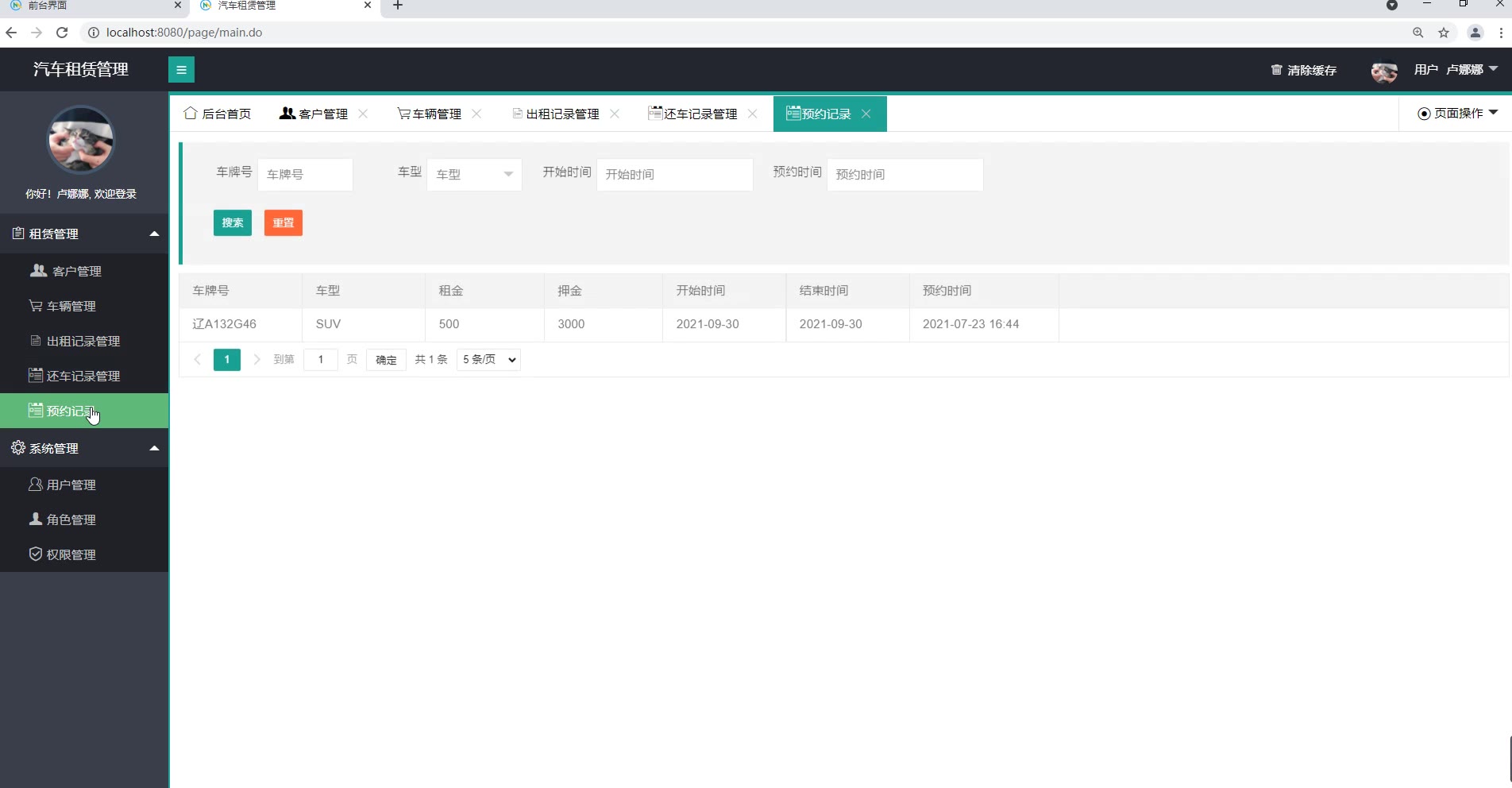1512x788 pixels.
Task: Click the previous page arrow
Action: [x=198, y=360]
